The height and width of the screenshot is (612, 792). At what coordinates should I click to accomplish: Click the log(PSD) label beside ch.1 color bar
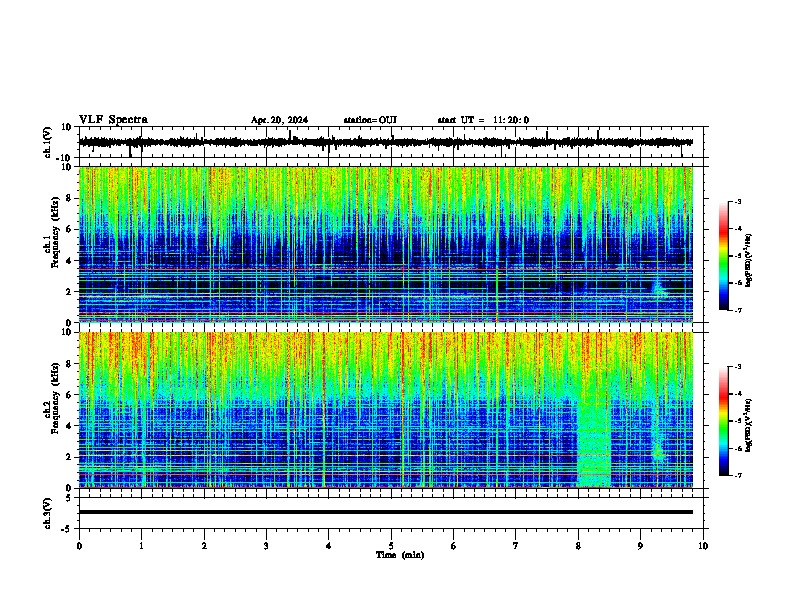tap(748, 260)
